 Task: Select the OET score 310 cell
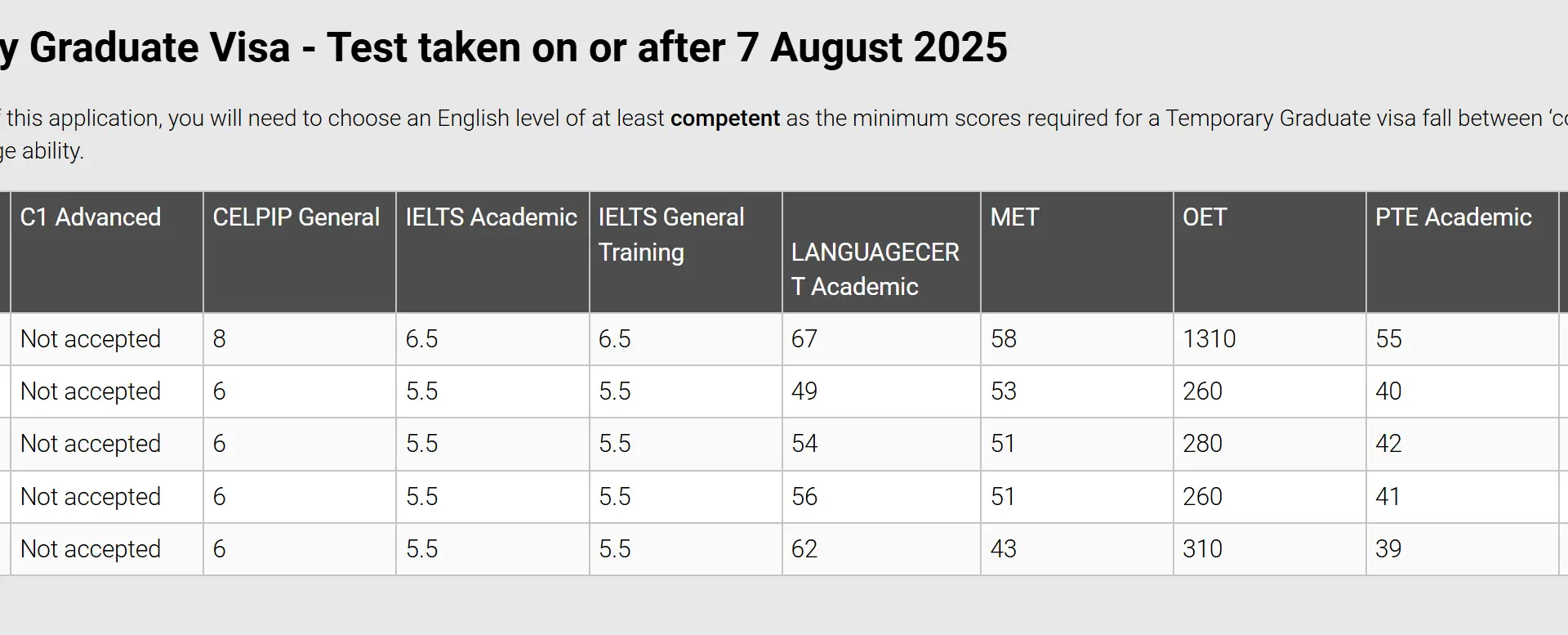point(1202,548)
